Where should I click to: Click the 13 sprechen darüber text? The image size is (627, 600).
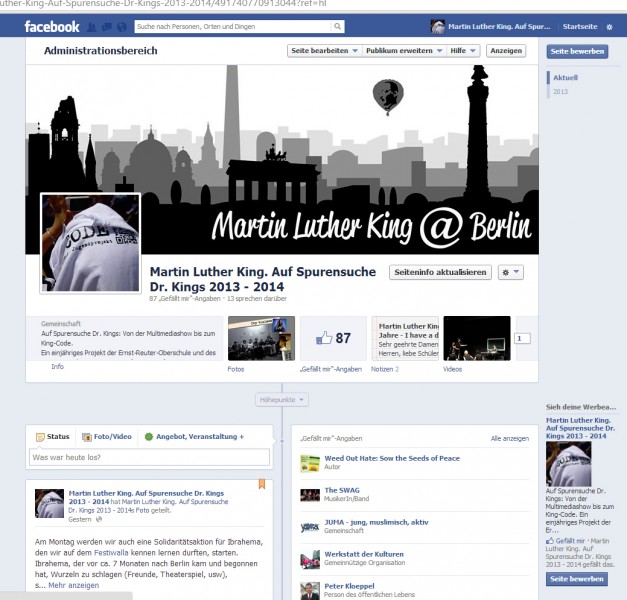pos(257,298)
